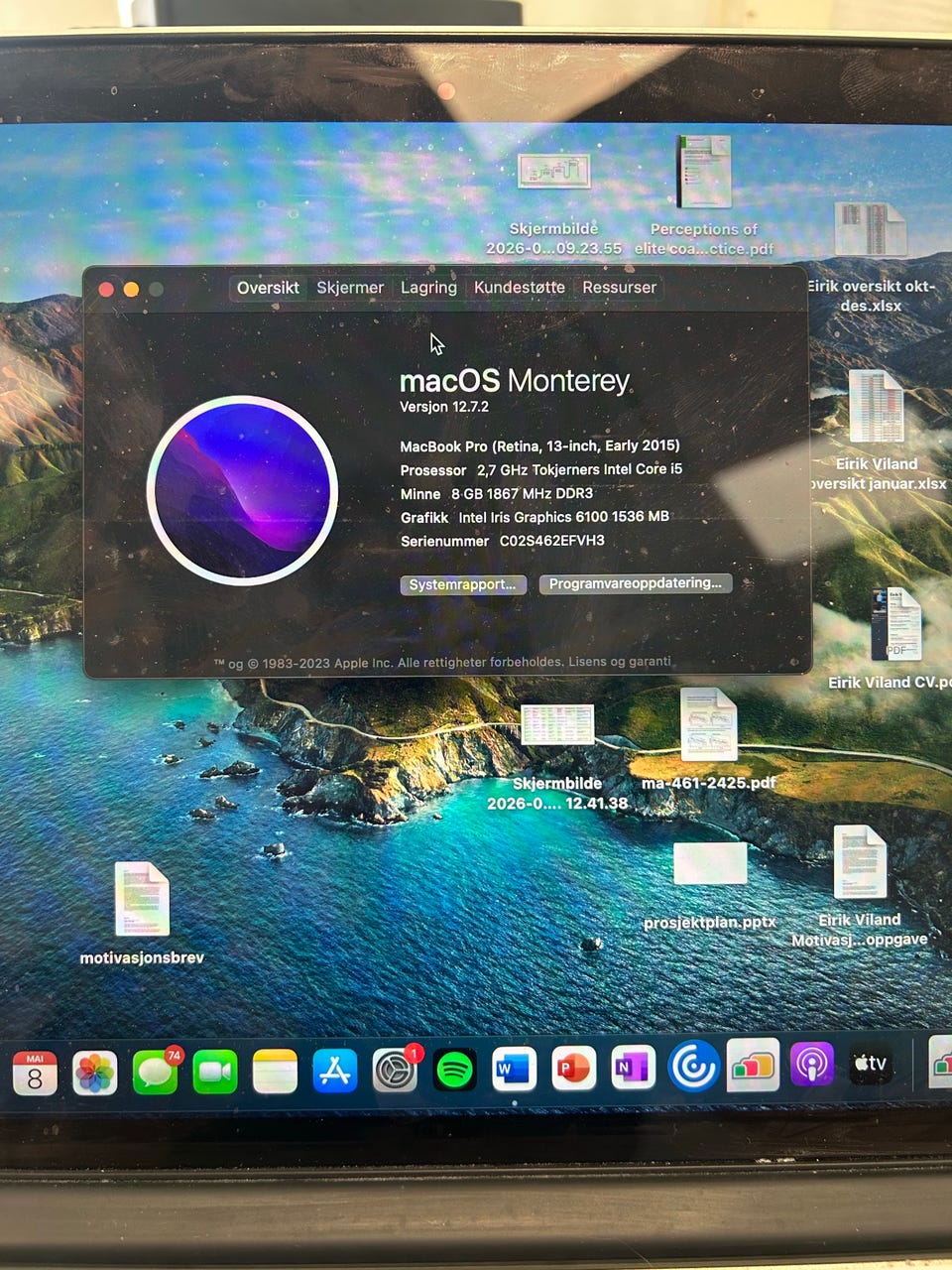This screenshot has height=1270, width=952.
Task: Click the MacBook Pro (Retina, 13-inch, Early 2015) text
Action: (x=540, y=445)
